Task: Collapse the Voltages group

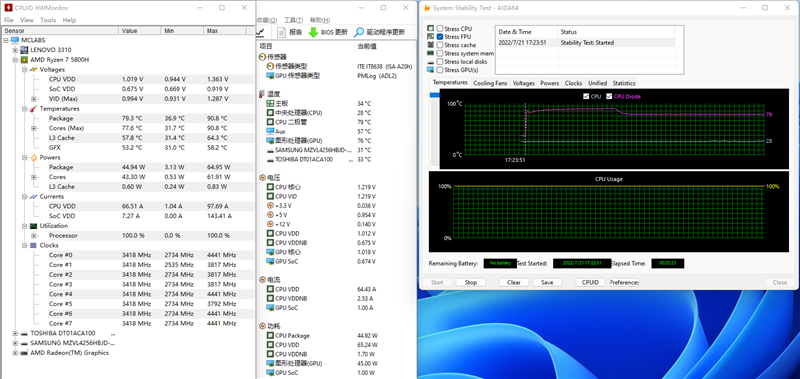Action: point(24,69)
